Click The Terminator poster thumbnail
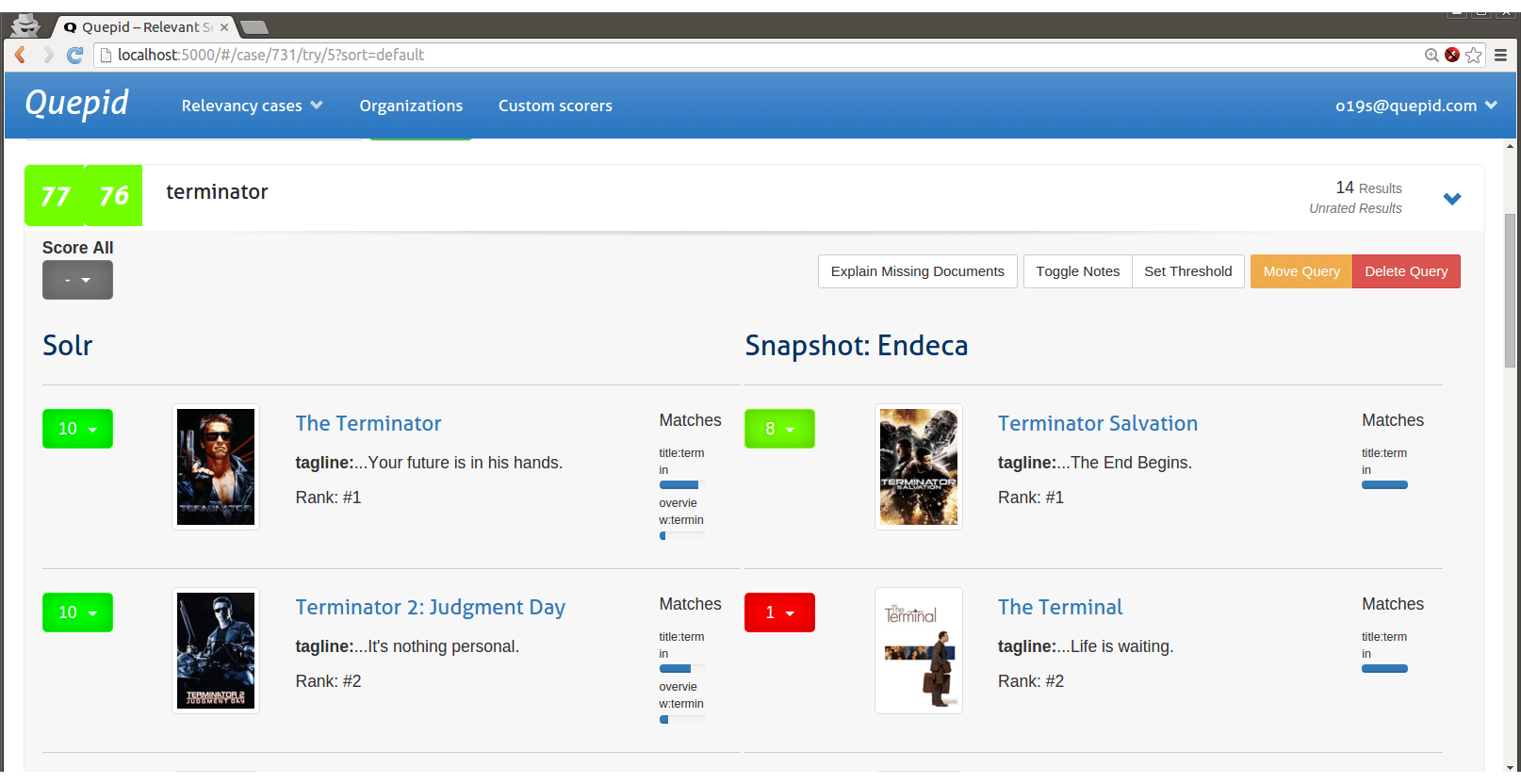Viewport: 1521px width, 784px height. [216, 466]
